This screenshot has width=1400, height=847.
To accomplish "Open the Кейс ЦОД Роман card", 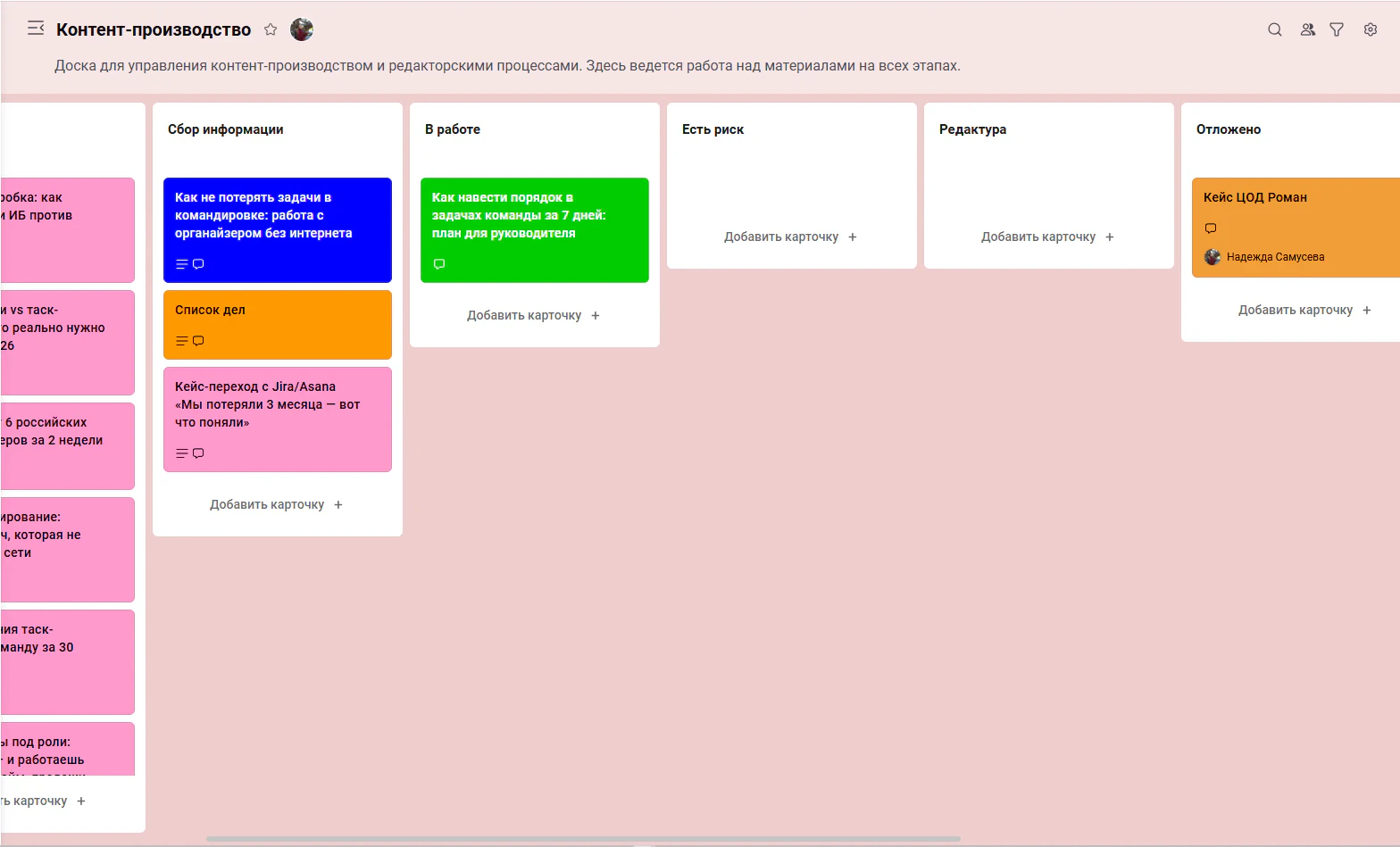I will point(1296,228).
